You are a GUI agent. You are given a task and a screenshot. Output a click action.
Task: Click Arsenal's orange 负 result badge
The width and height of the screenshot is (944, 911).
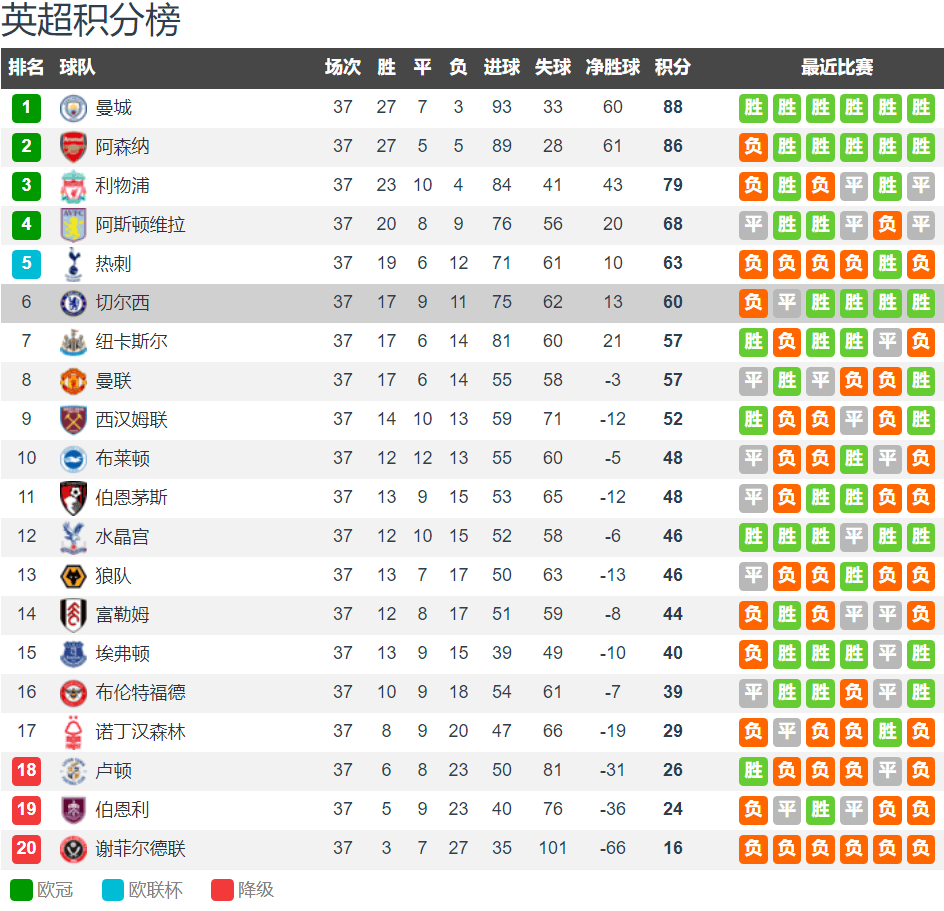click(x=753, y=147)
